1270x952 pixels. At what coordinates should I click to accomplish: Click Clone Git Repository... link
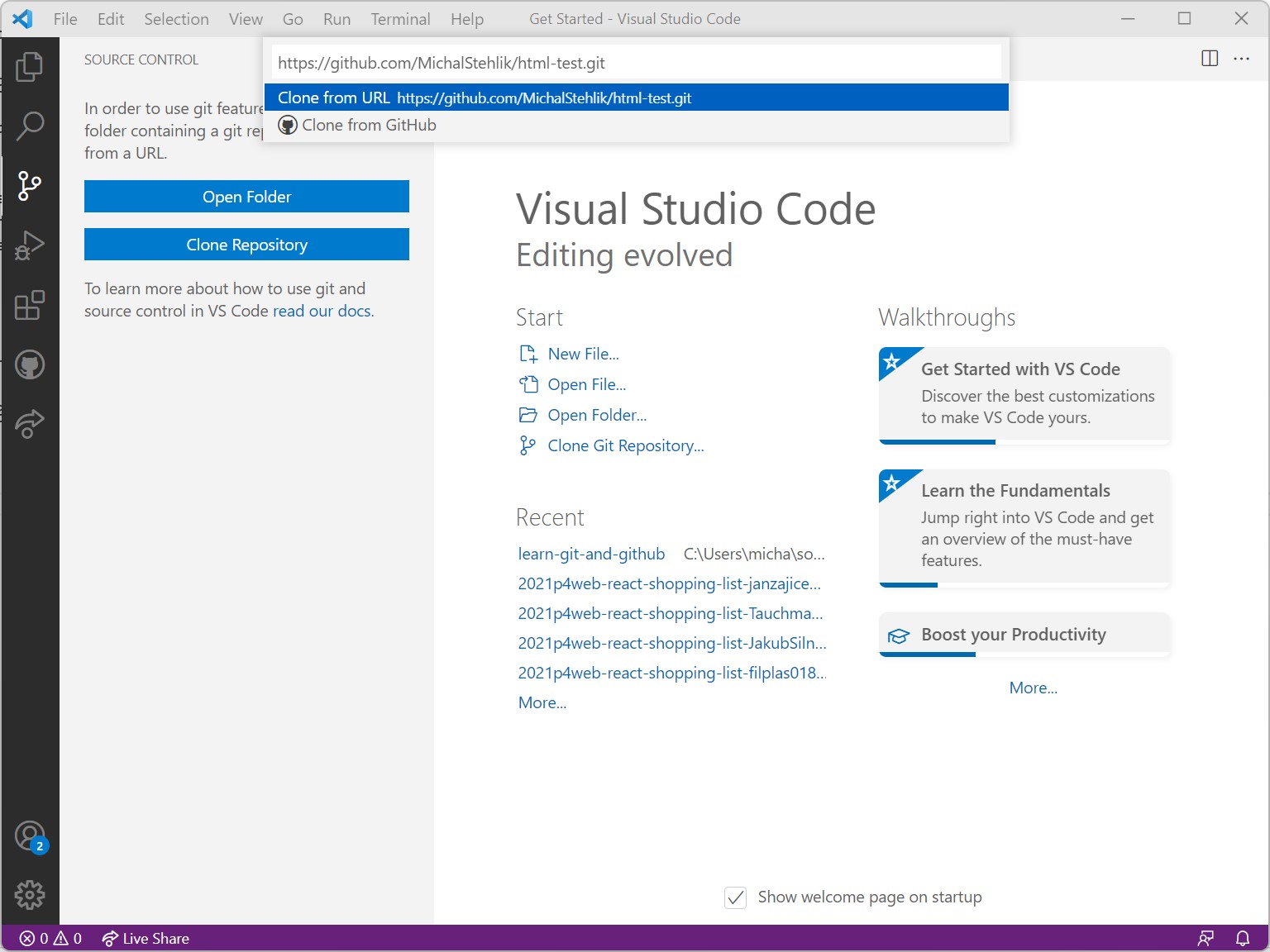pos(625,445)
